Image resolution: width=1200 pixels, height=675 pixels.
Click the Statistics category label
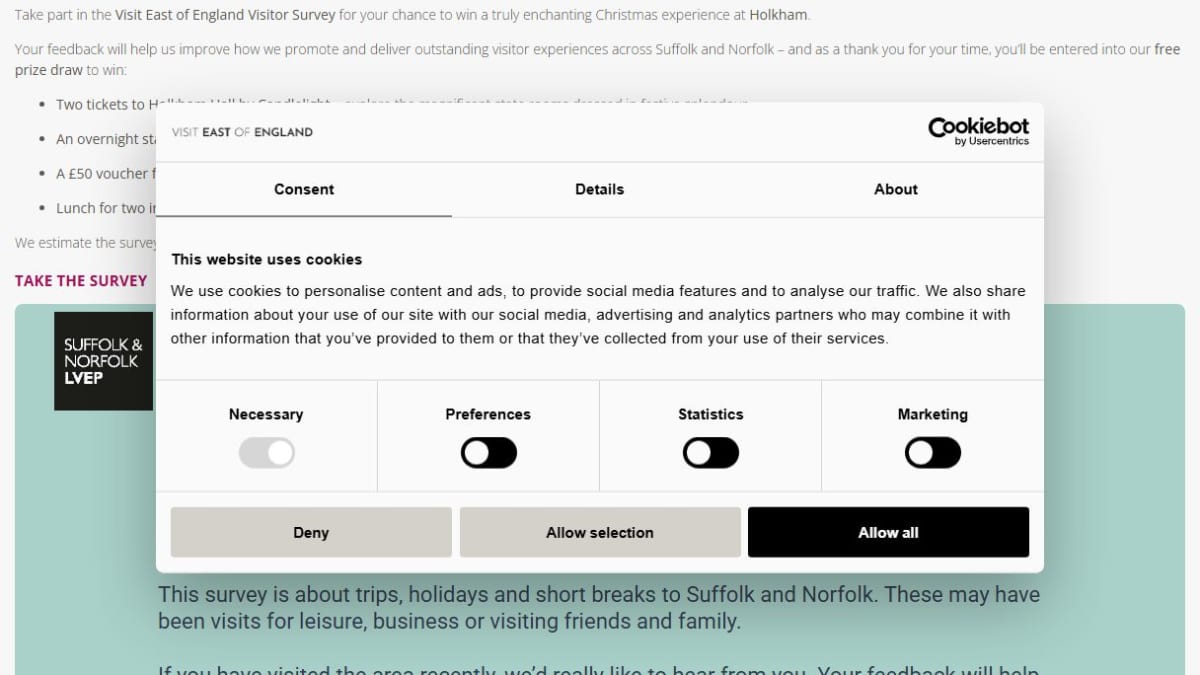click(x=711, y=414)
